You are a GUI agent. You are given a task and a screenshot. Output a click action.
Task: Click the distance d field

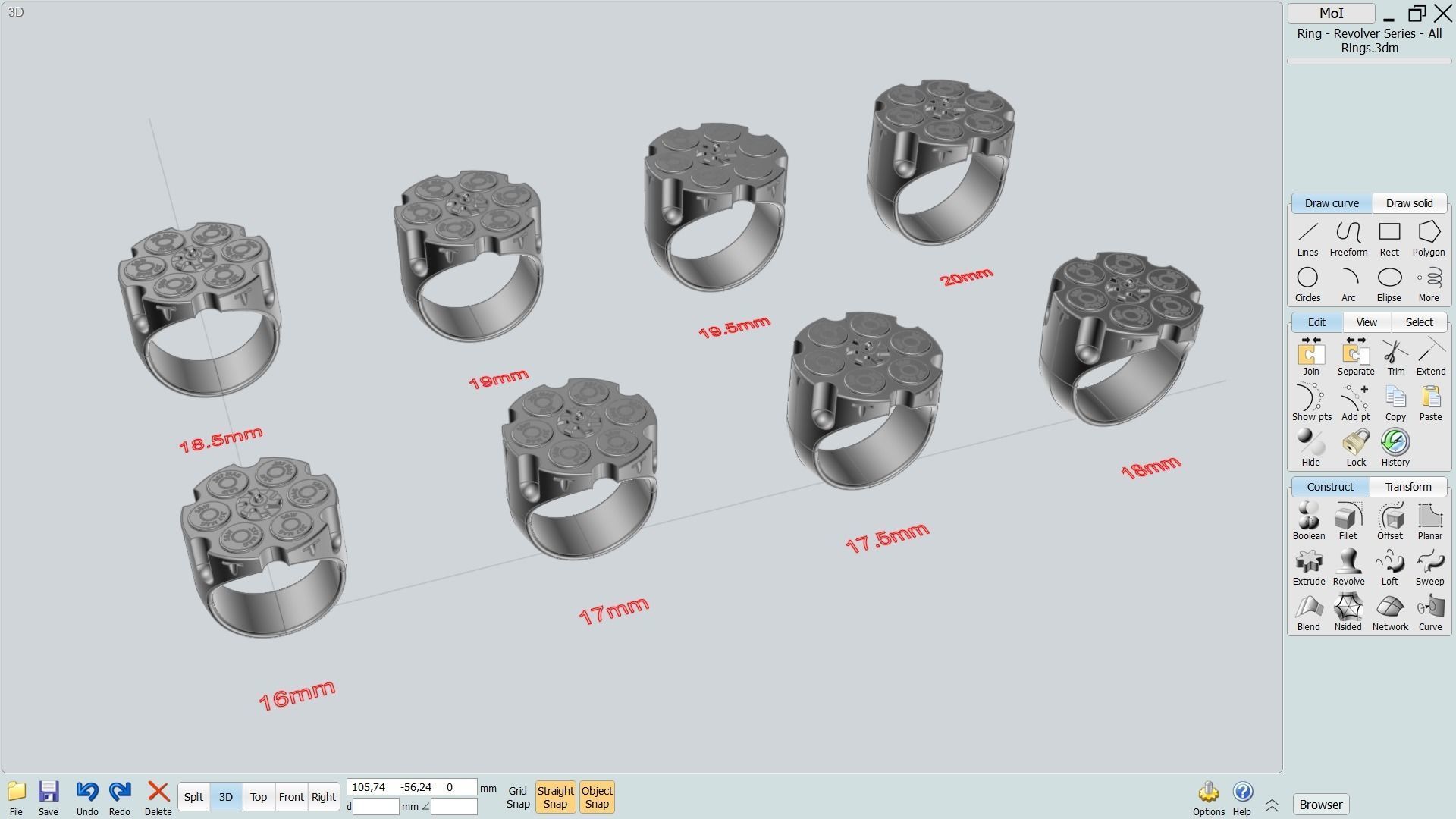pos(376,807)
